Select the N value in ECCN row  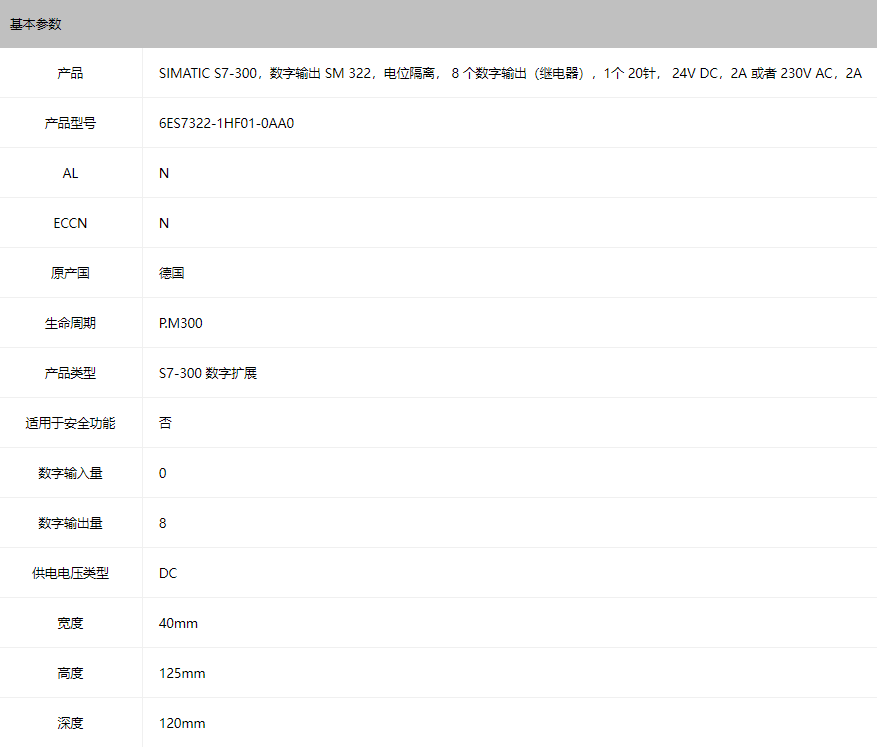click(164, 223)
